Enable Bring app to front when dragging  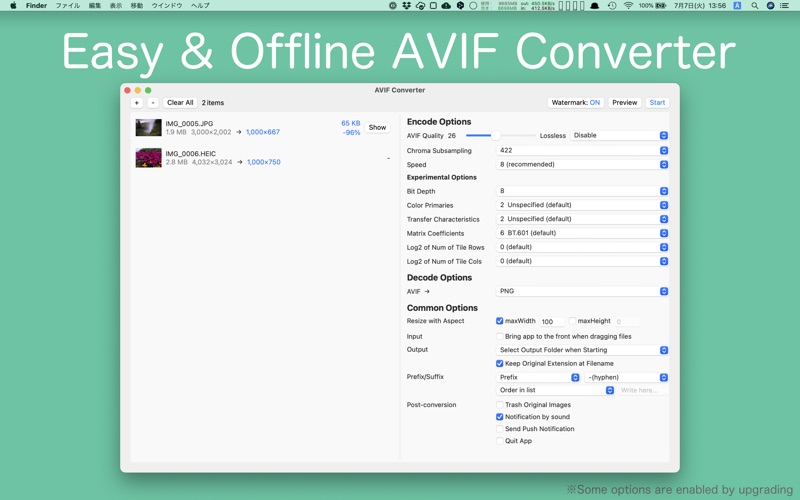tap(499, 336)
